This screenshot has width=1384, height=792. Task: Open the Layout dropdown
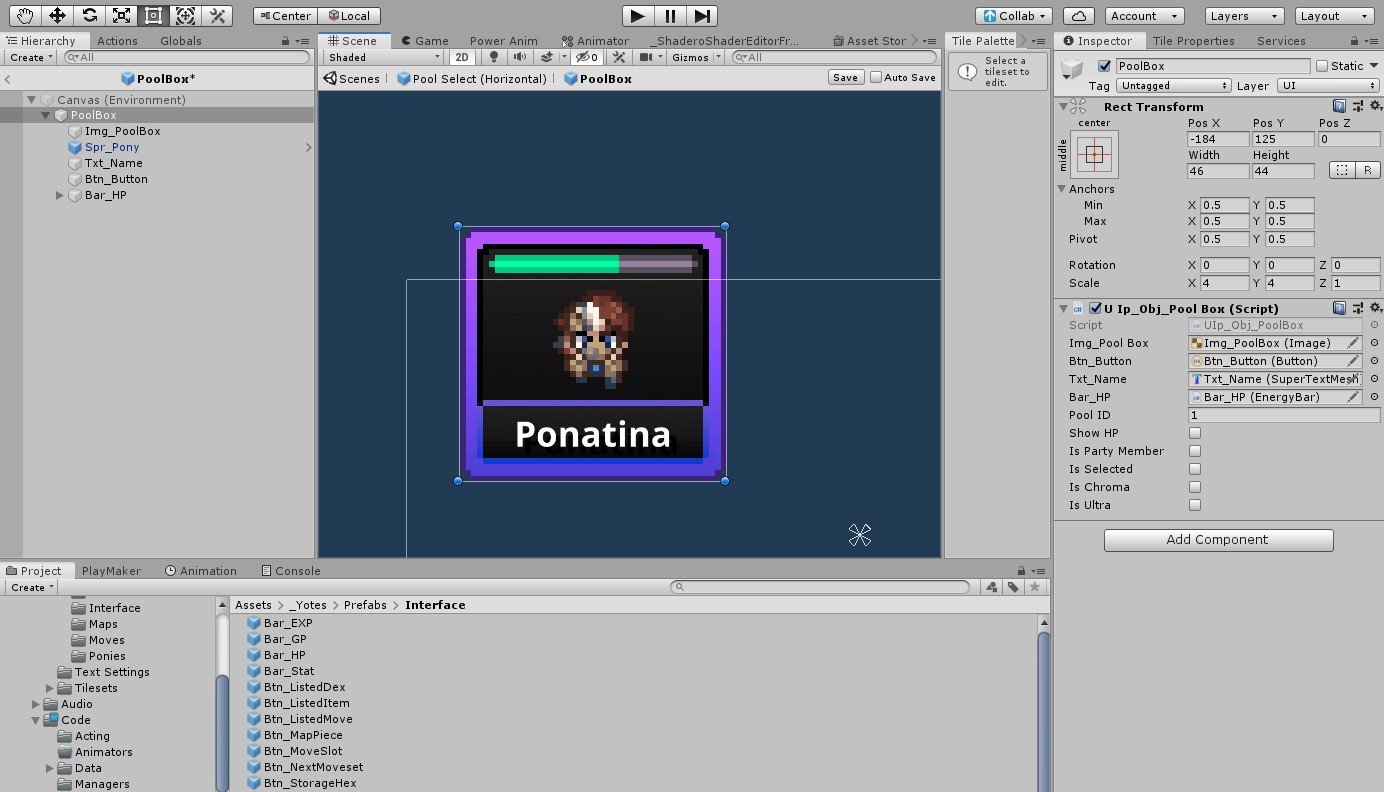click(1334, 16)
